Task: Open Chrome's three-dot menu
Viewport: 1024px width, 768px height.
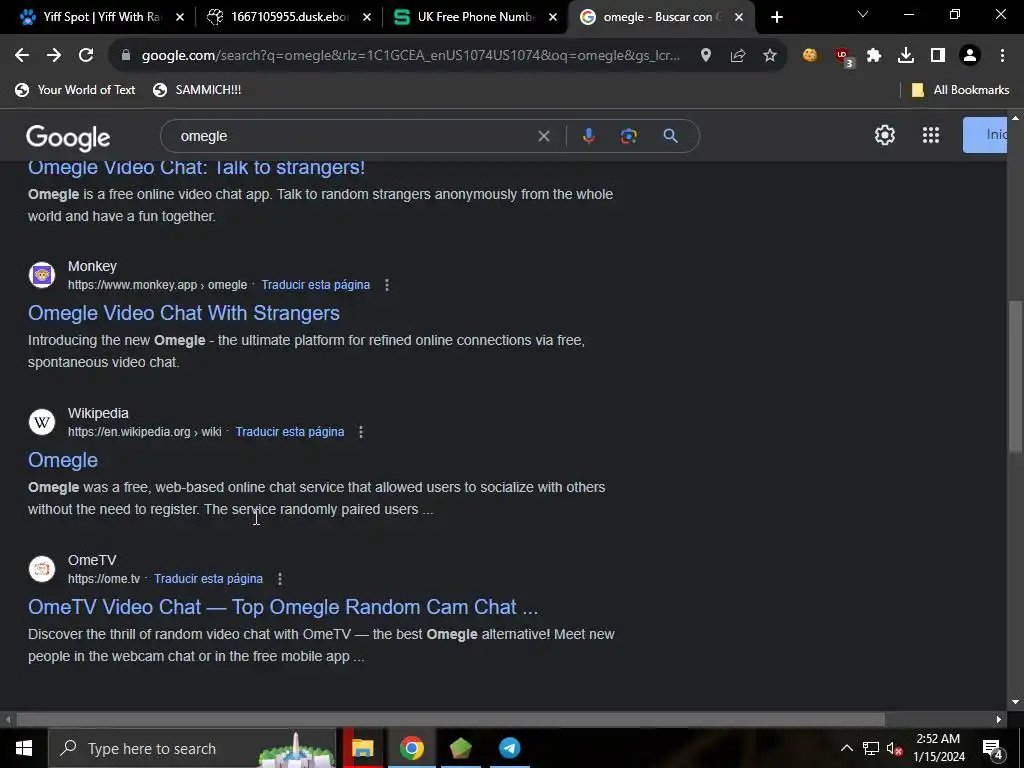Action: point(1002,56)
